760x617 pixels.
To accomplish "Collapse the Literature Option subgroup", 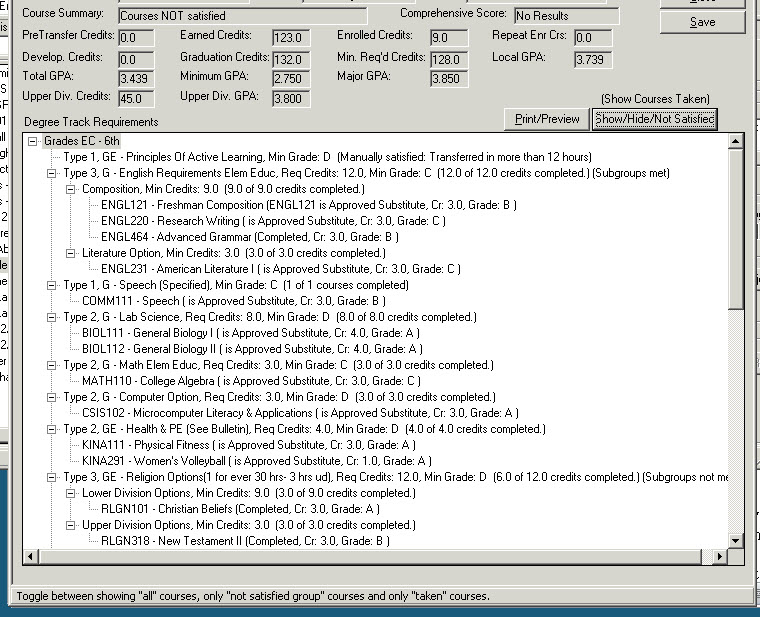I will [x=71, y=253].
